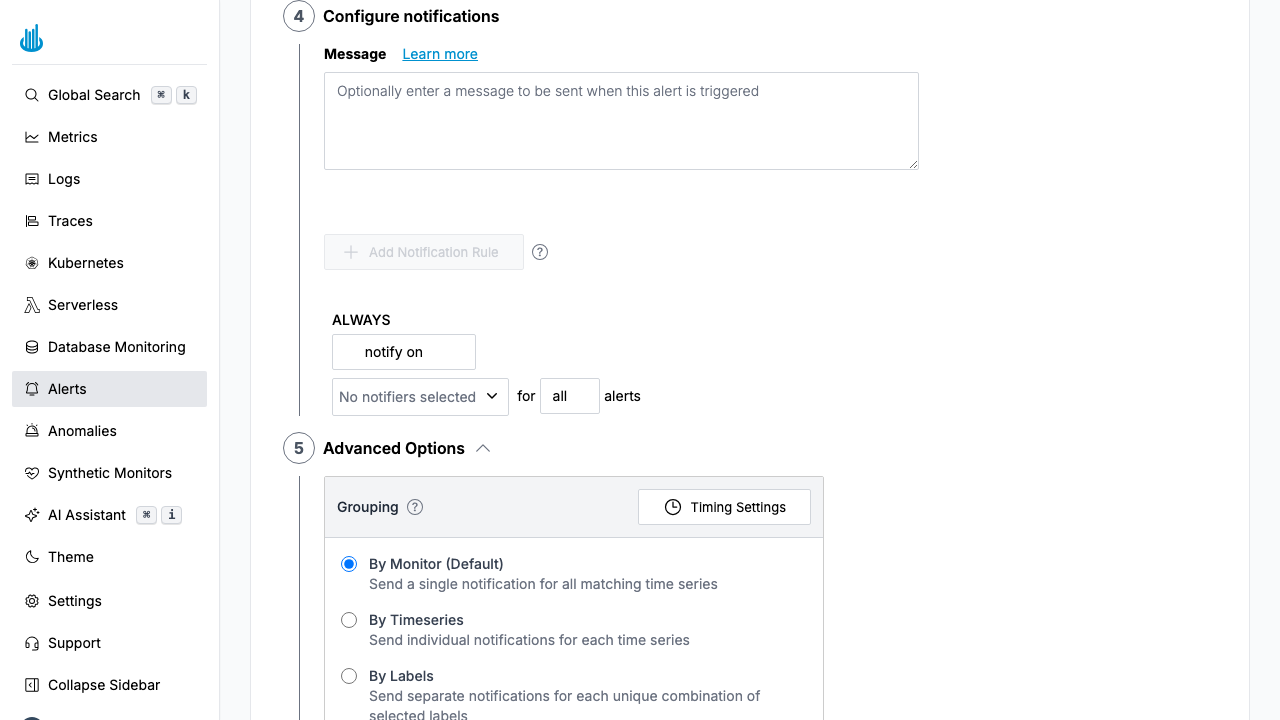Open Database Monitoring
Screen dimensions: 1280x720
(116, 347)
